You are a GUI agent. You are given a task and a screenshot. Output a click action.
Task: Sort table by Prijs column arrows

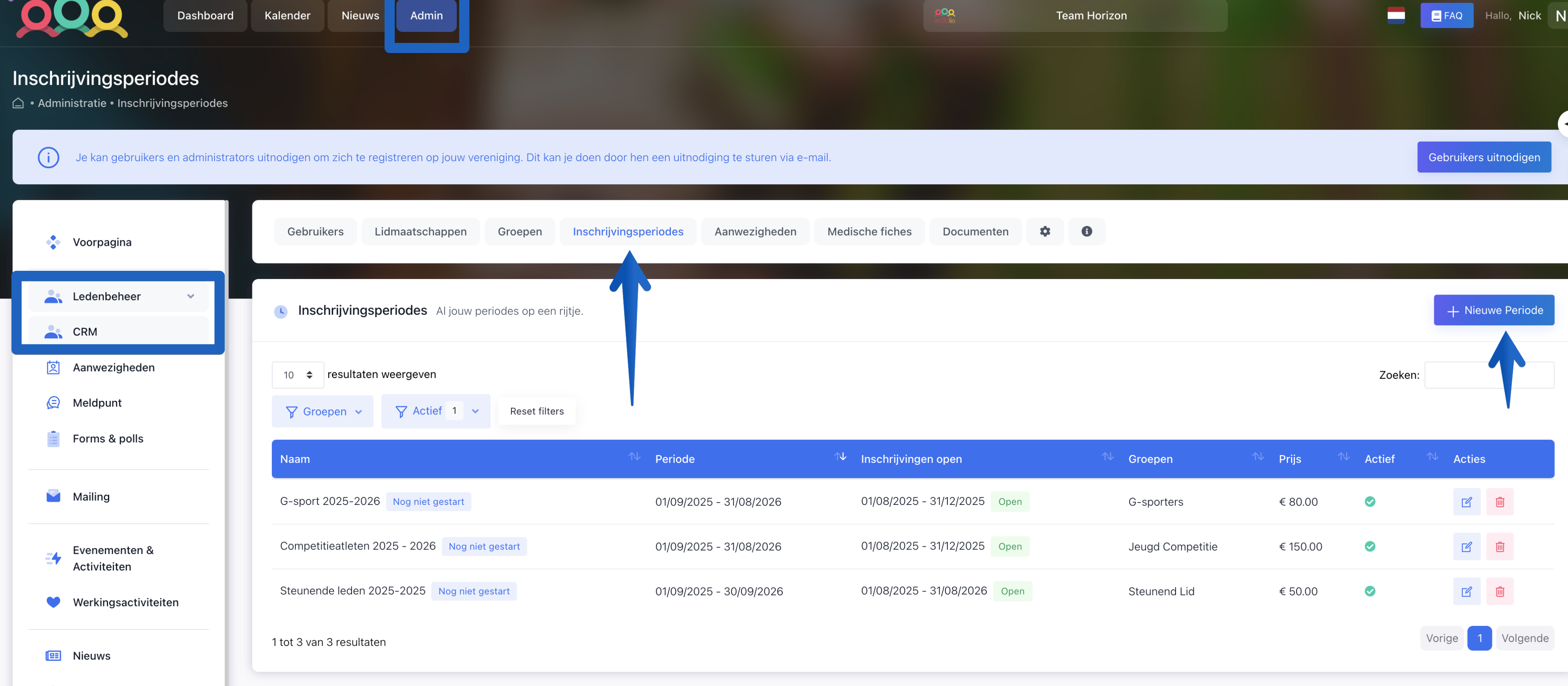[x=1343, y=457]
